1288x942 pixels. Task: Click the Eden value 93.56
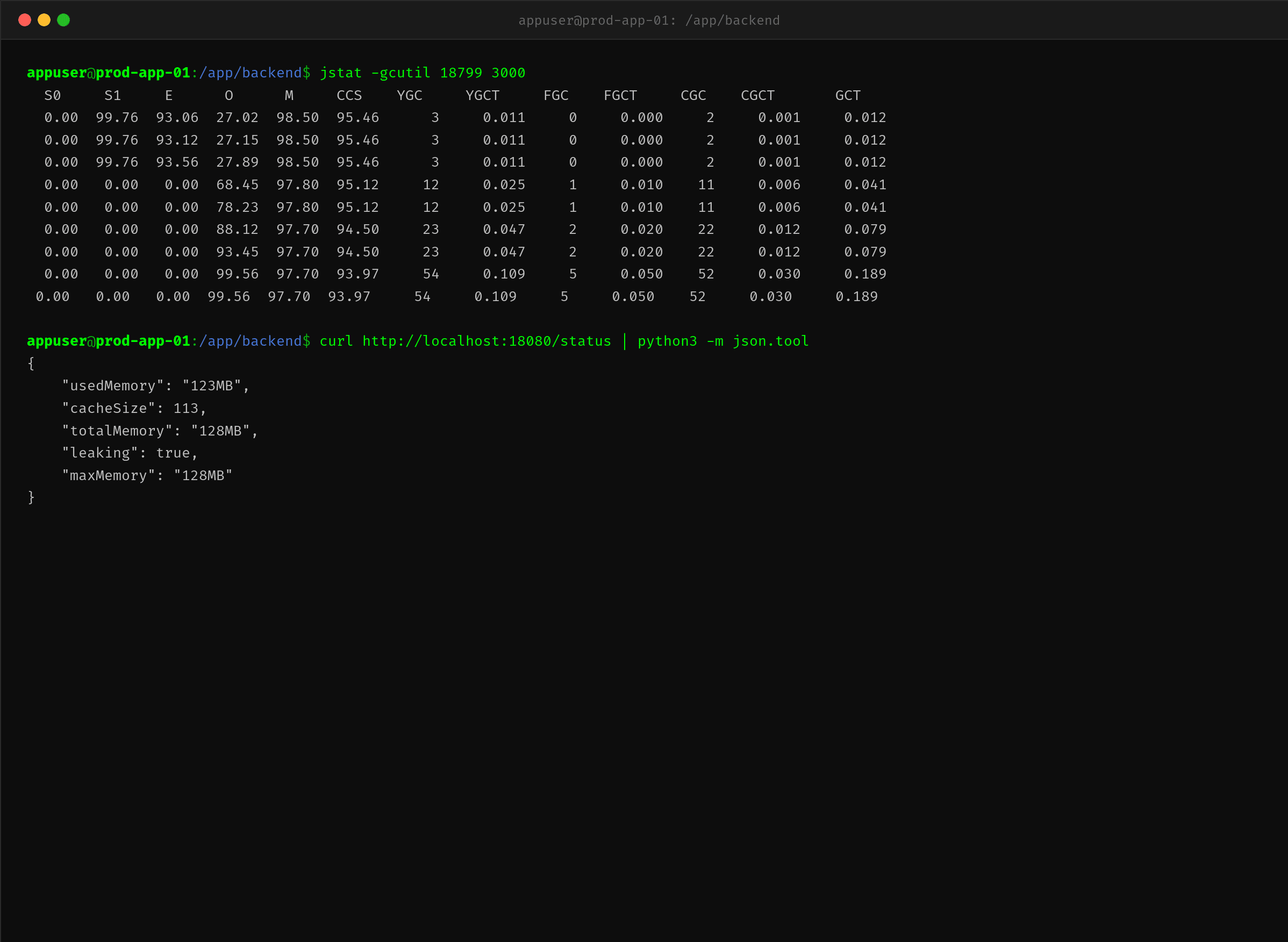coord(177,162)
